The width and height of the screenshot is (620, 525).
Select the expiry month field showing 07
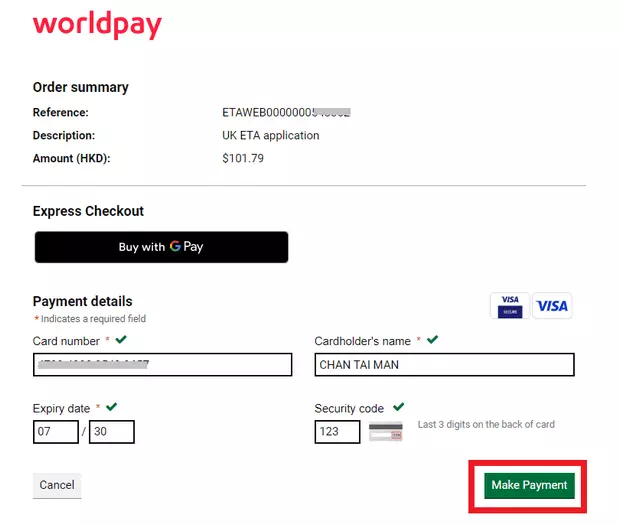56,432
